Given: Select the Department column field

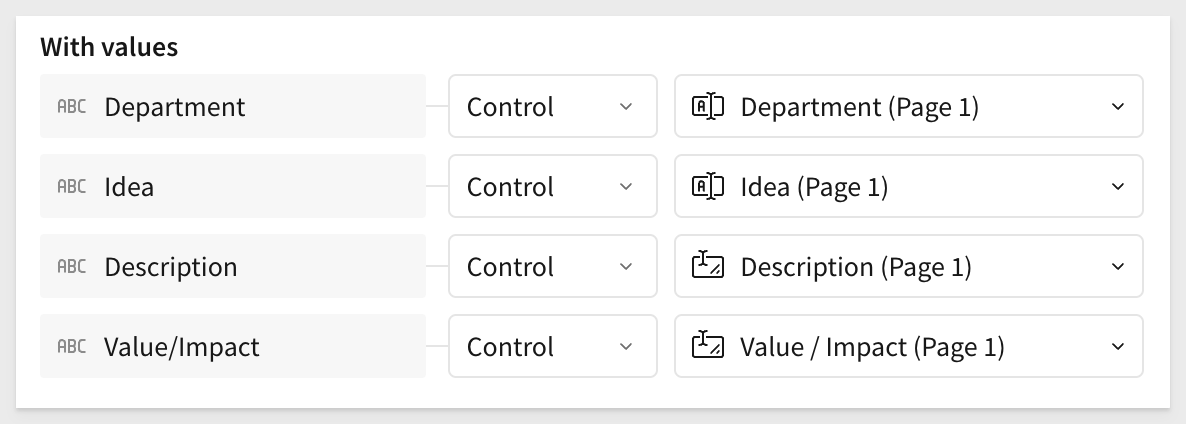Looking at the screenshot, I should [233, 106].
